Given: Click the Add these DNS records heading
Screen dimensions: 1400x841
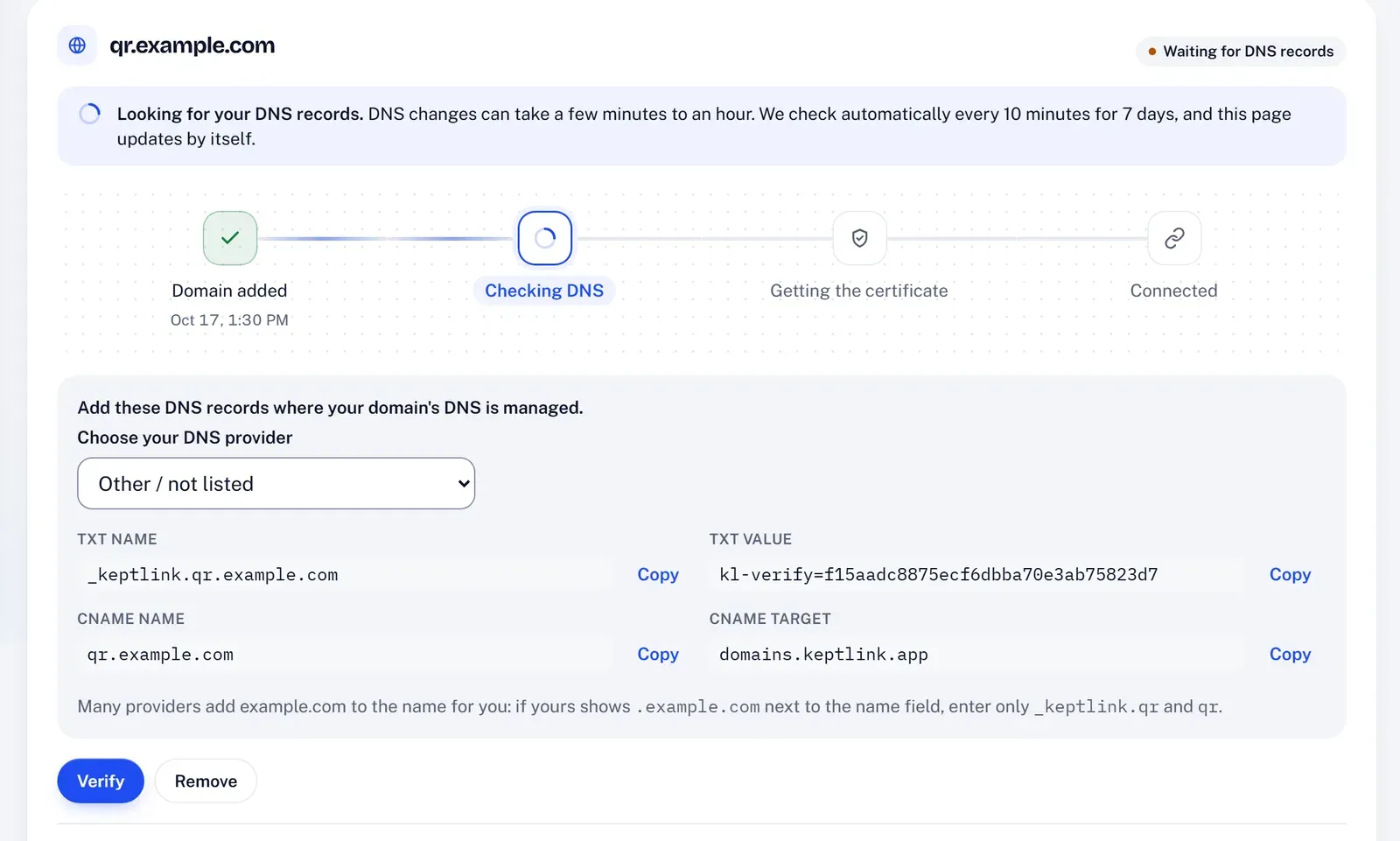Looking at the screenshot, I should 330,408.
